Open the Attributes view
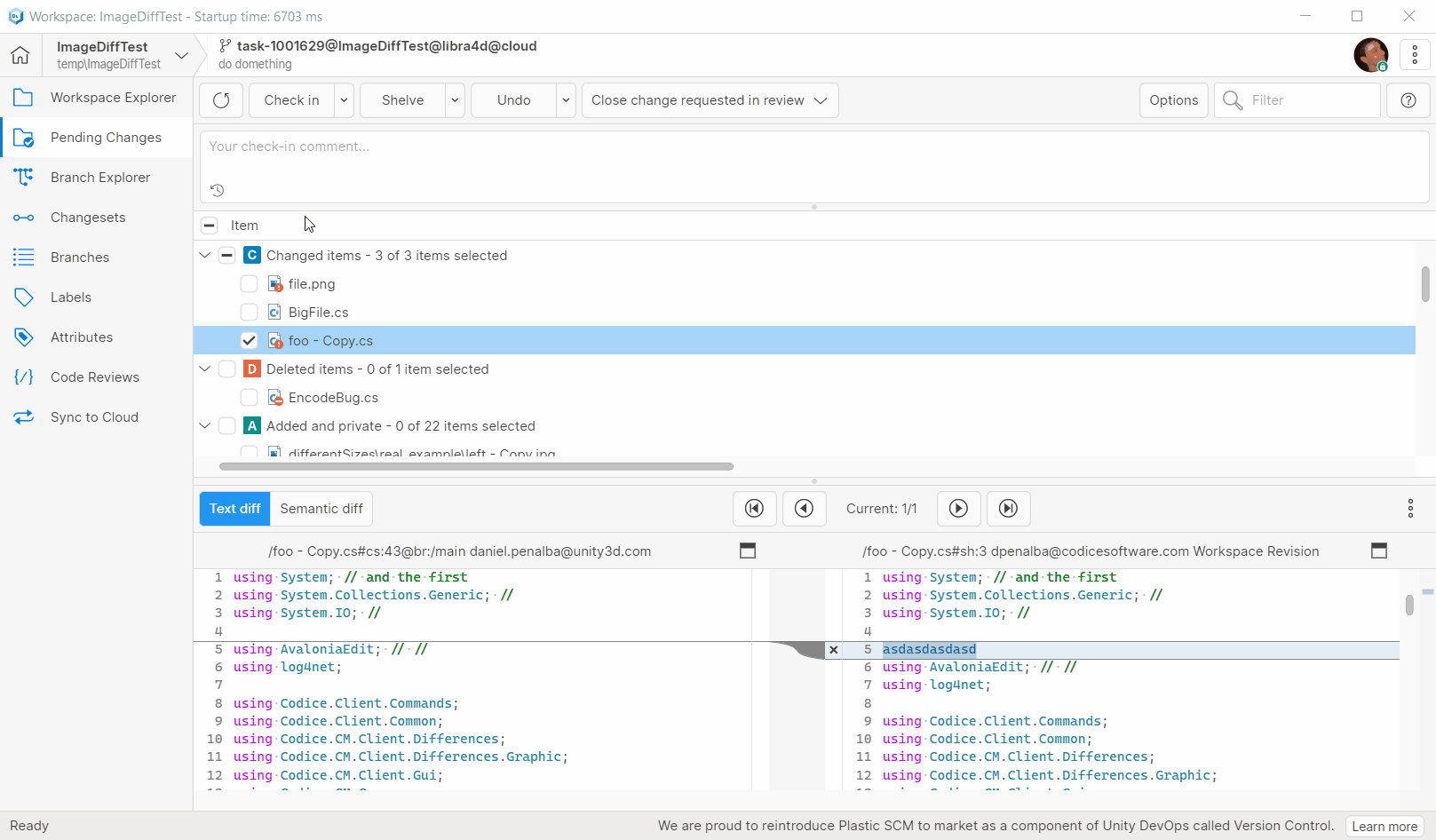The height and width of the screenshot is (840, 1436). click(82, 337)
